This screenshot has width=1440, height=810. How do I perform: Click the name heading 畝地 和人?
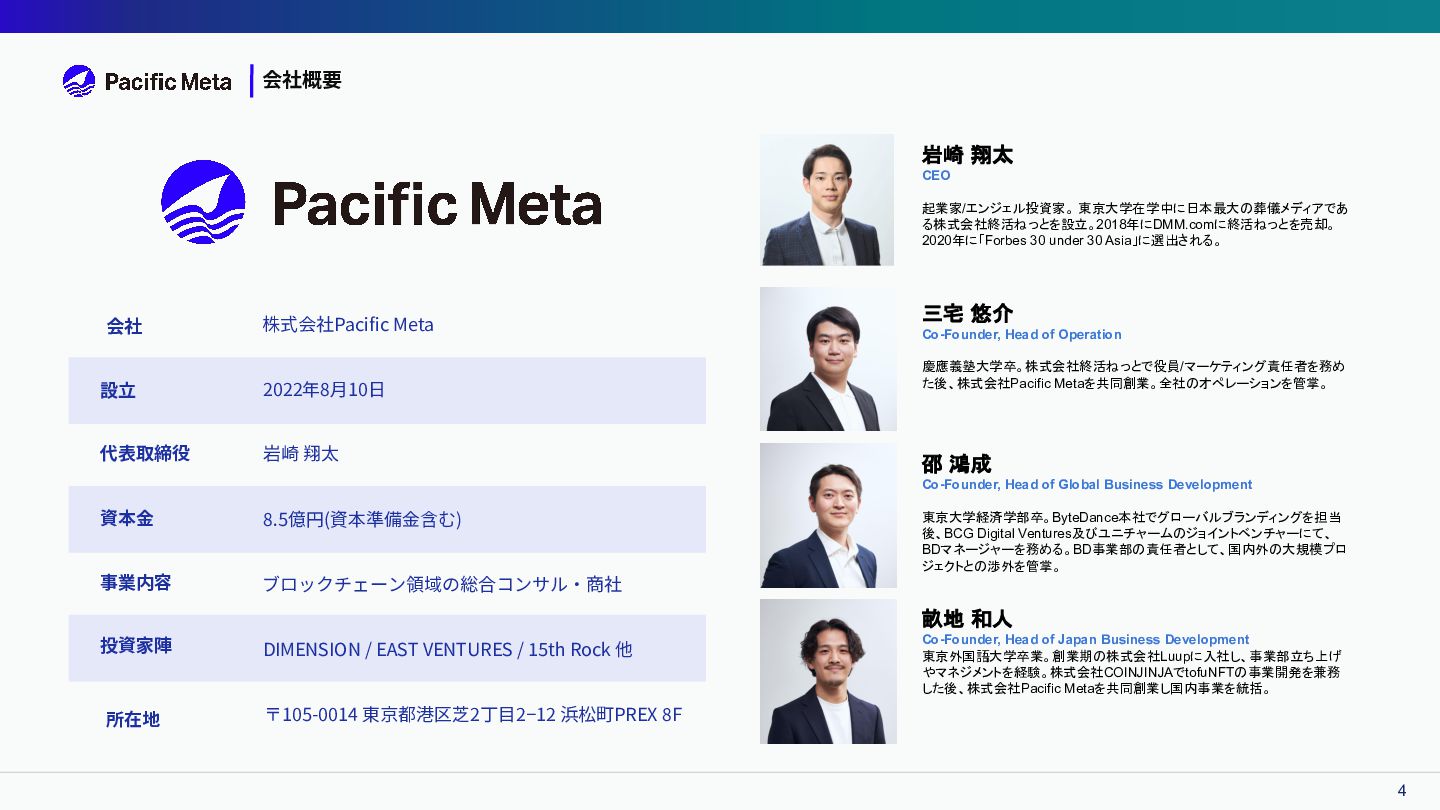point(967,619)
